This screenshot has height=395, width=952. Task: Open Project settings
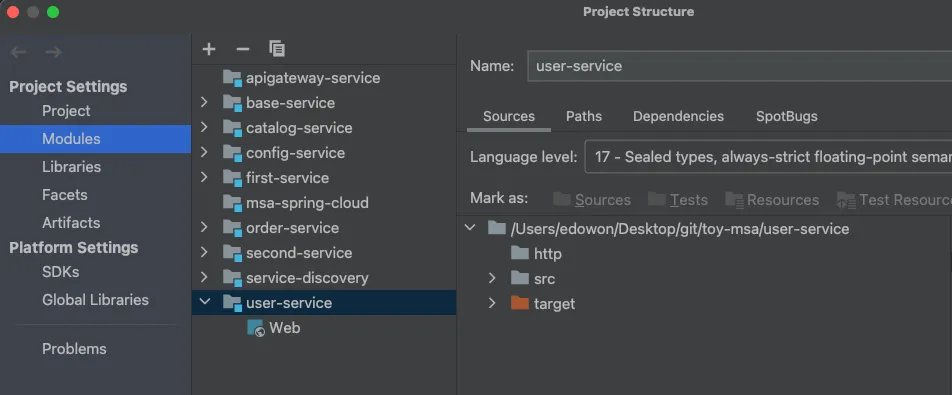66,111
